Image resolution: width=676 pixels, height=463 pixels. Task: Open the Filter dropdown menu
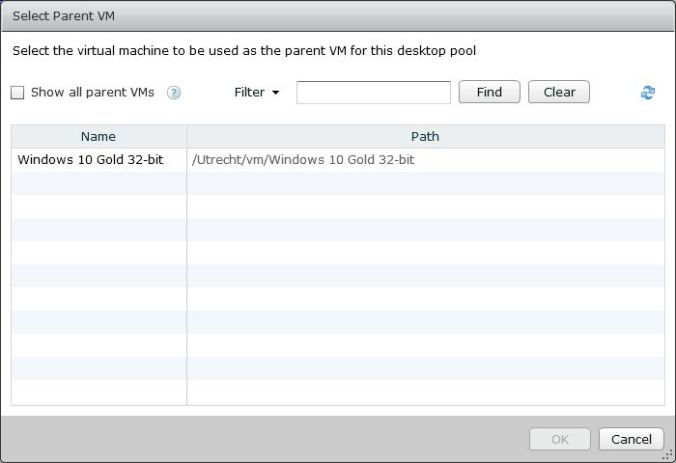256,92
